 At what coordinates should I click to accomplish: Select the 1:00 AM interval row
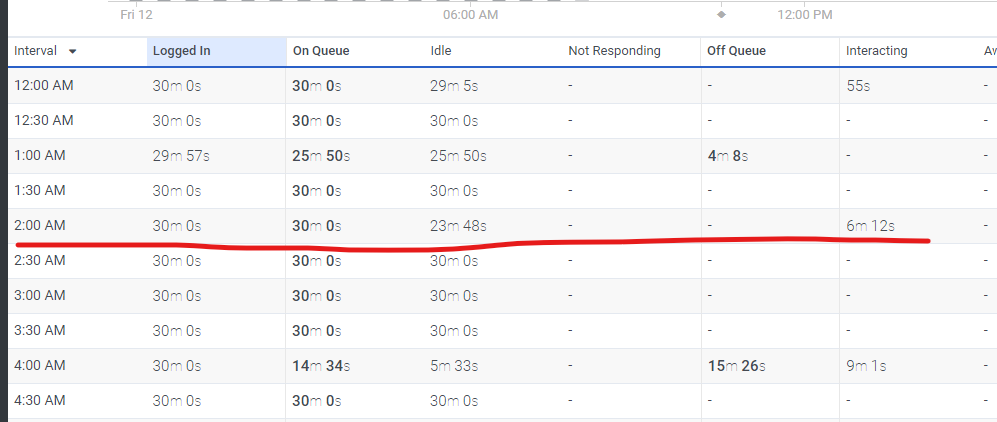(40, 155)
